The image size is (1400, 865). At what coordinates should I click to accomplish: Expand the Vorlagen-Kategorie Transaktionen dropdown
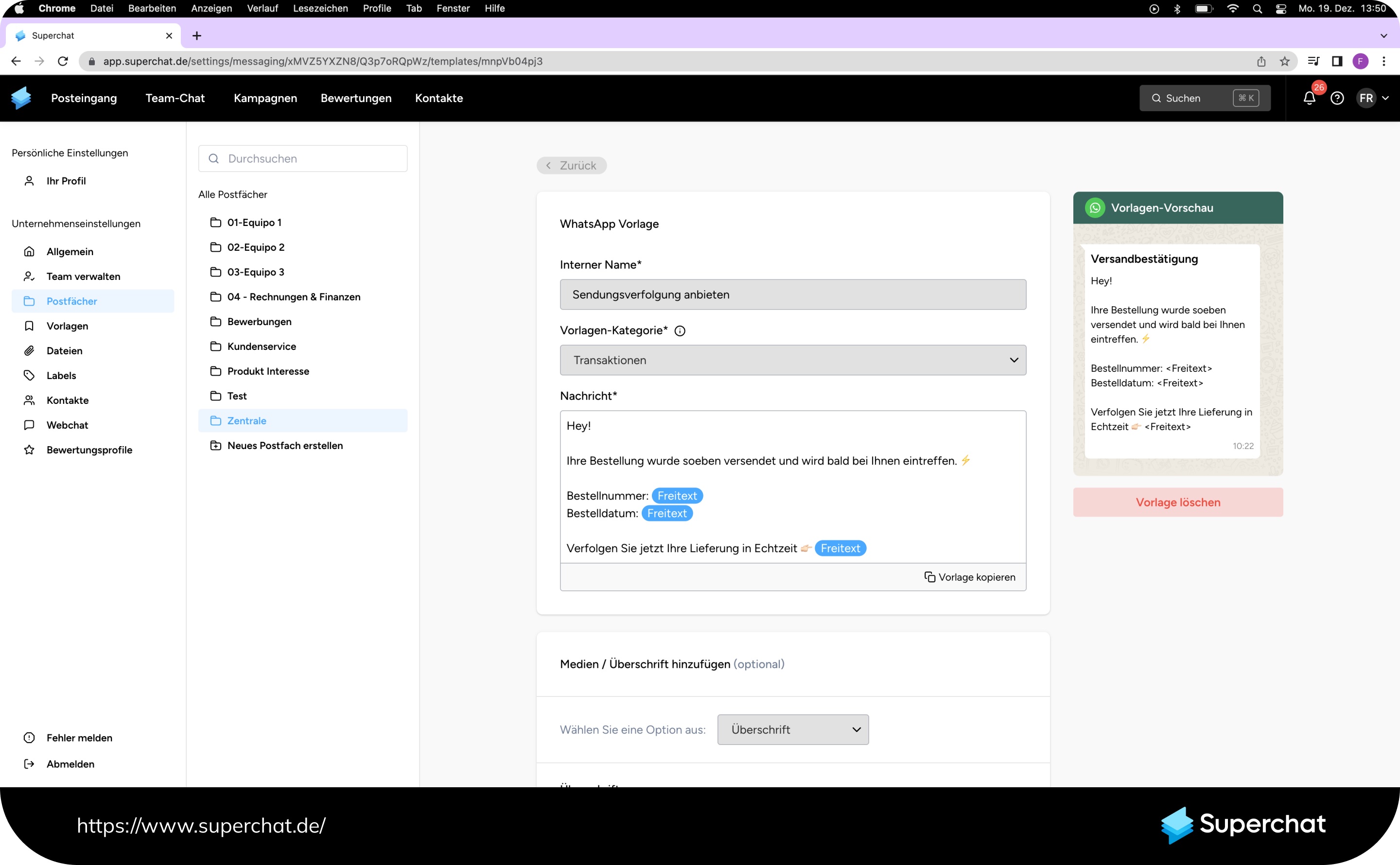(792, 360)
